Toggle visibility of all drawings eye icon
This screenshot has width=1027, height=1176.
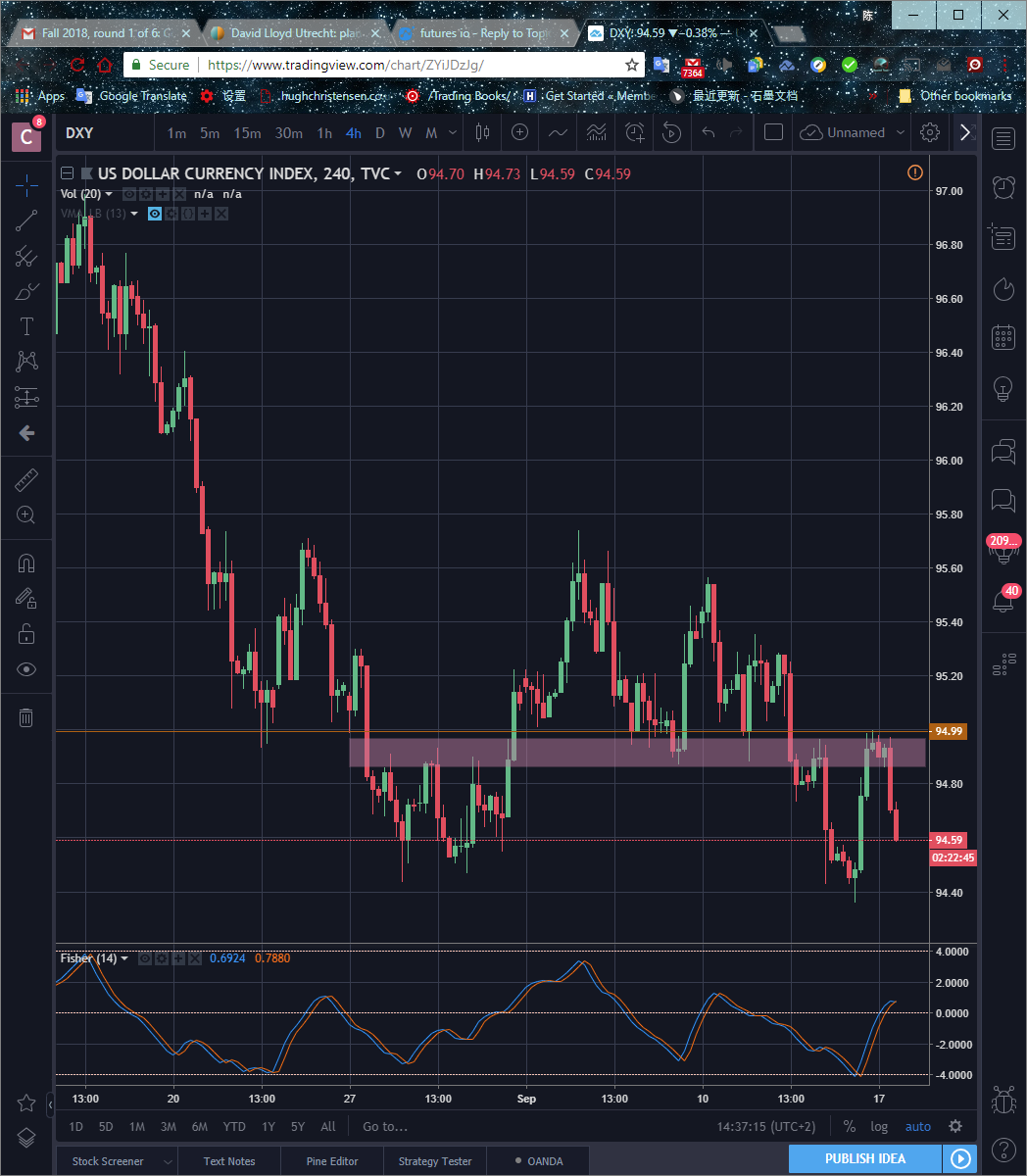26,669
